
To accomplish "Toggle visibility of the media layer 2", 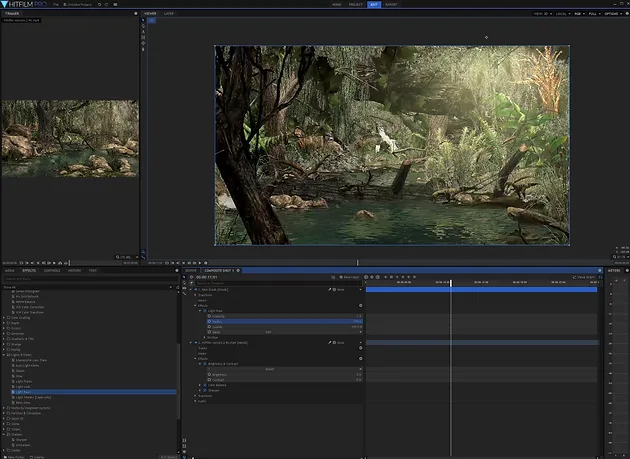I will 196,342.
